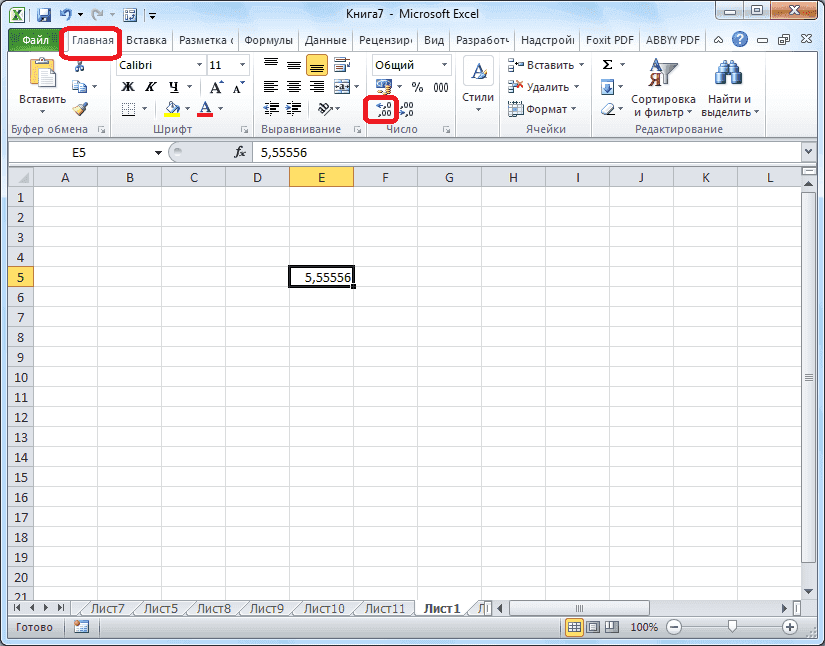Click the Fill Color bucket icon

coord(170,108)
